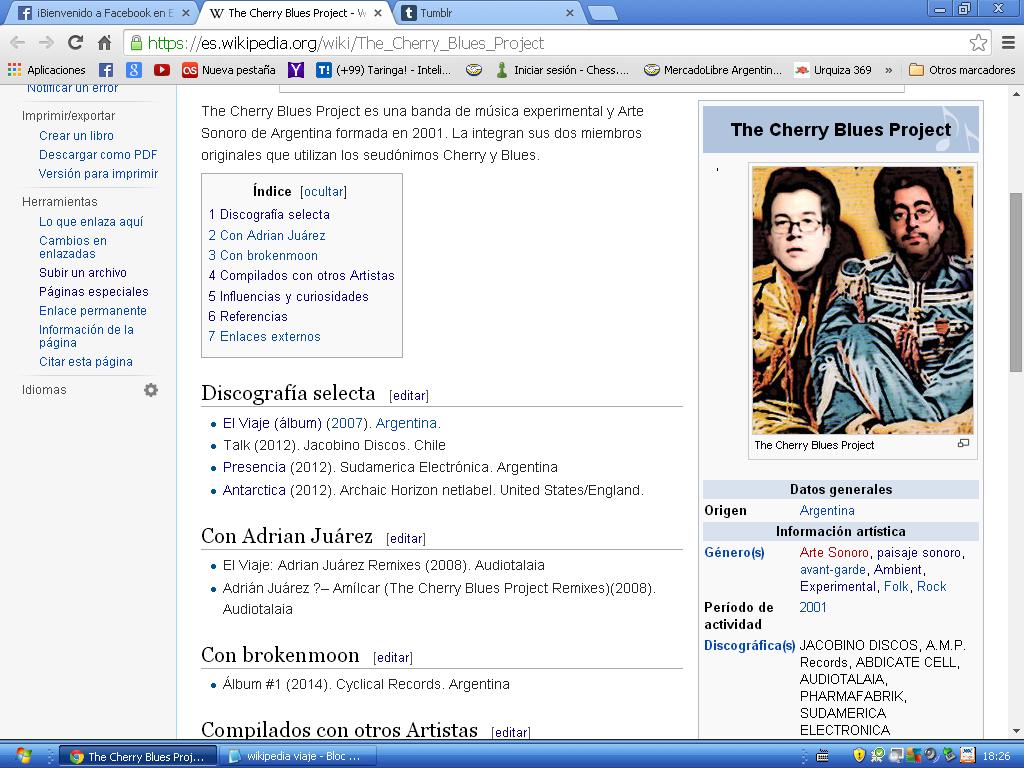Screen dimensions: 1024x768
Task: Bookmark this page with the star
Action: point(978,43)
